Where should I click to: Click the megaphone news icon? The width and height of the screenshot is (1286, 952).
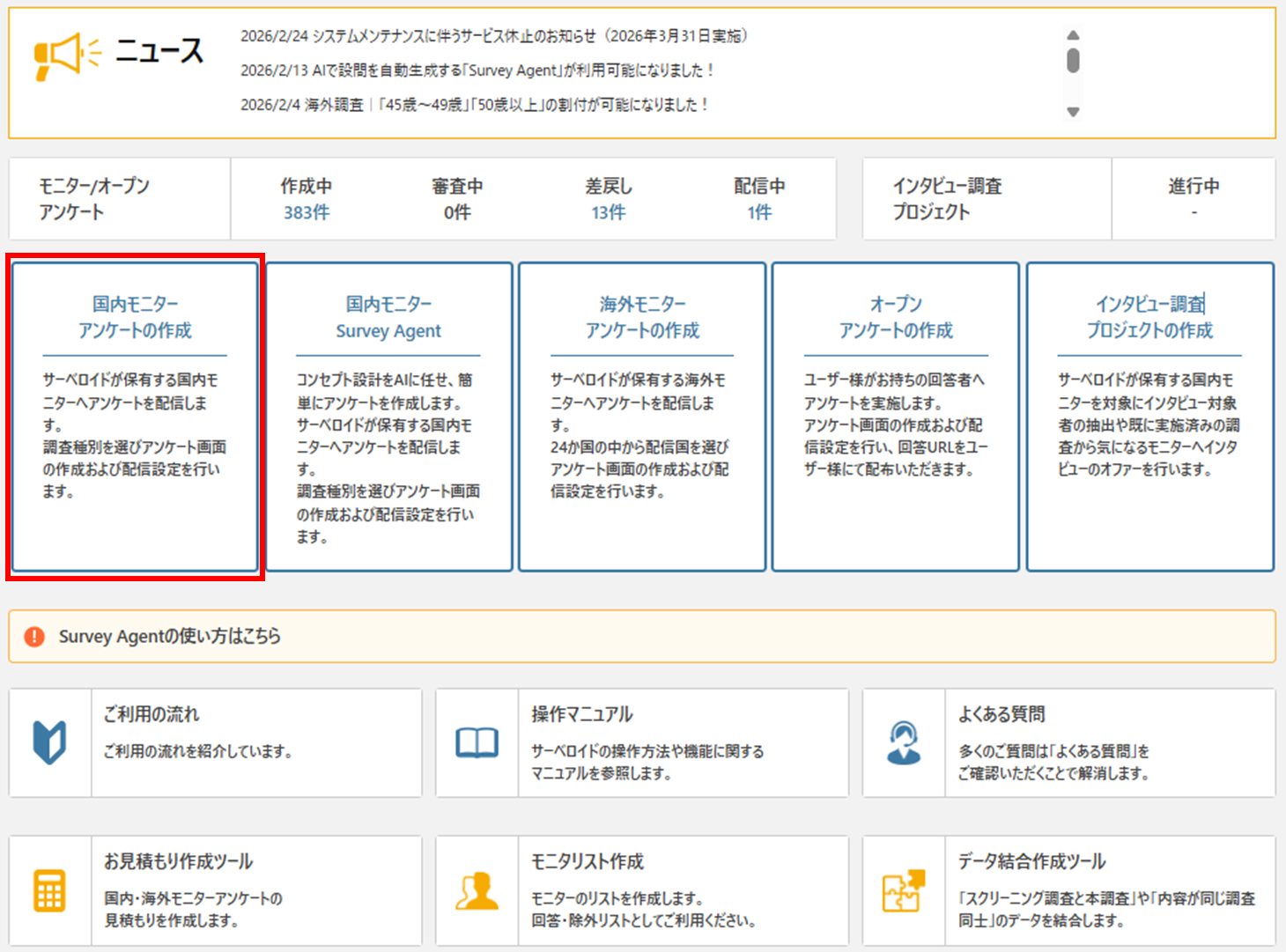[66, 55]
